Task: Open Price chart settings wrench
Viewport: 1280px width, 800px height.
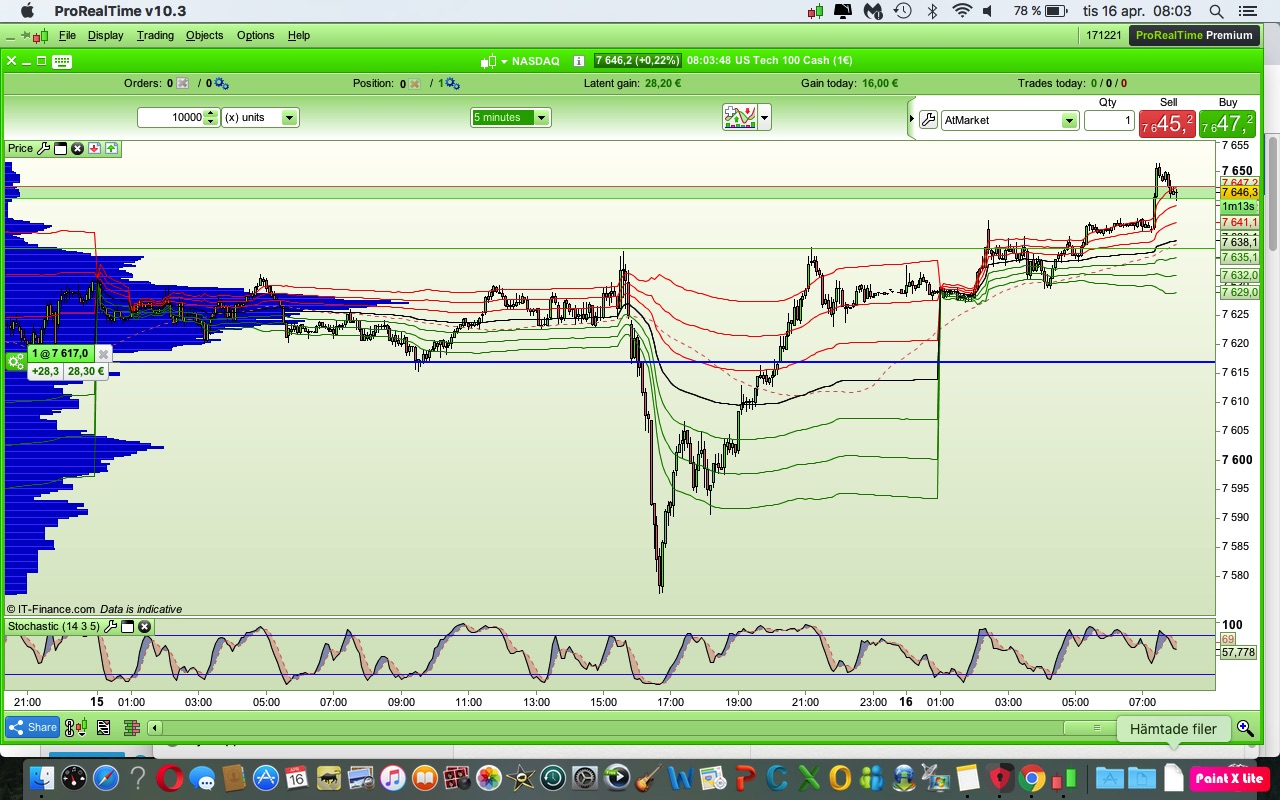Action: (x=43, y=149)
